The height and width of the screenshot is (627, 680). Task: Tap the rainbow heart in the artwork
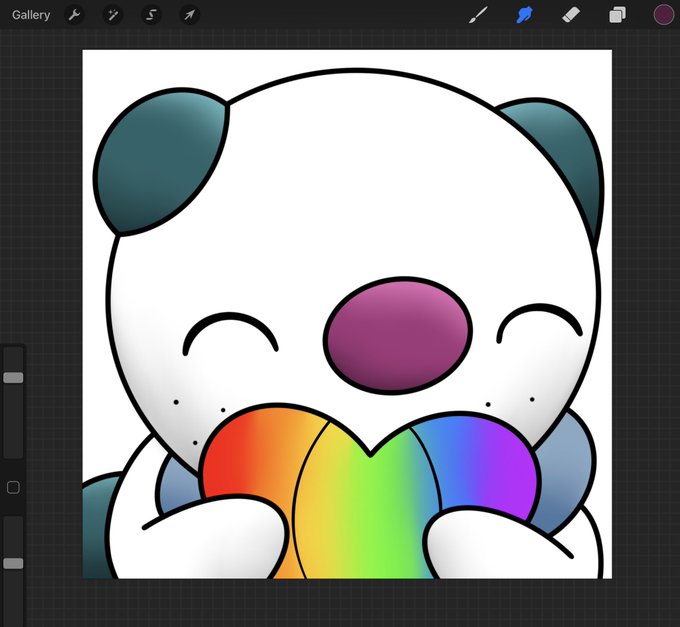(369, 492)
